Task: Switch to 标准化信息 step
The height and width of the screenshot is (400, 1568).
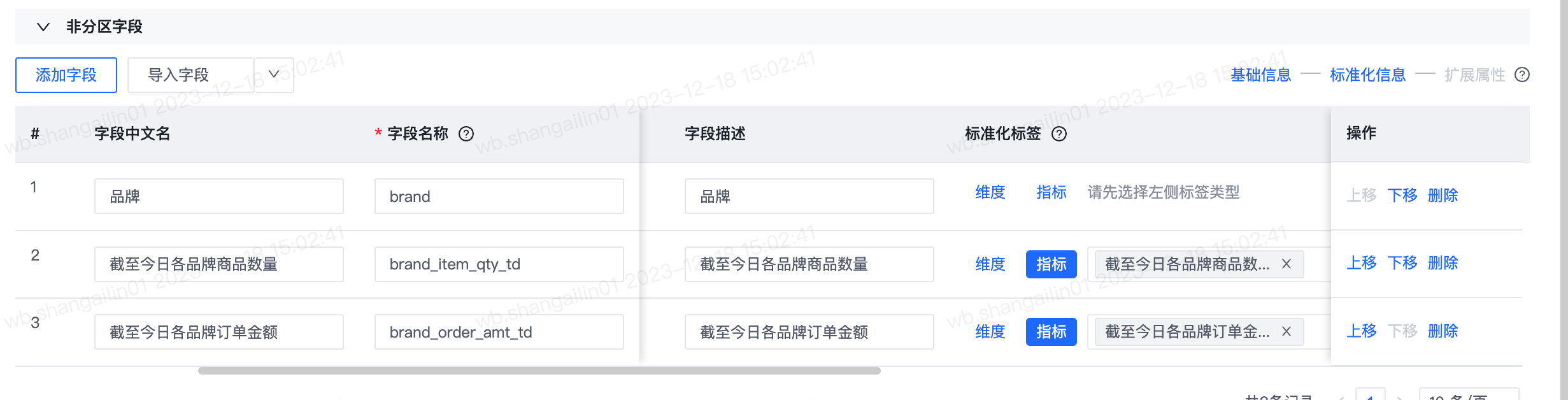Action: point(1368,75)
